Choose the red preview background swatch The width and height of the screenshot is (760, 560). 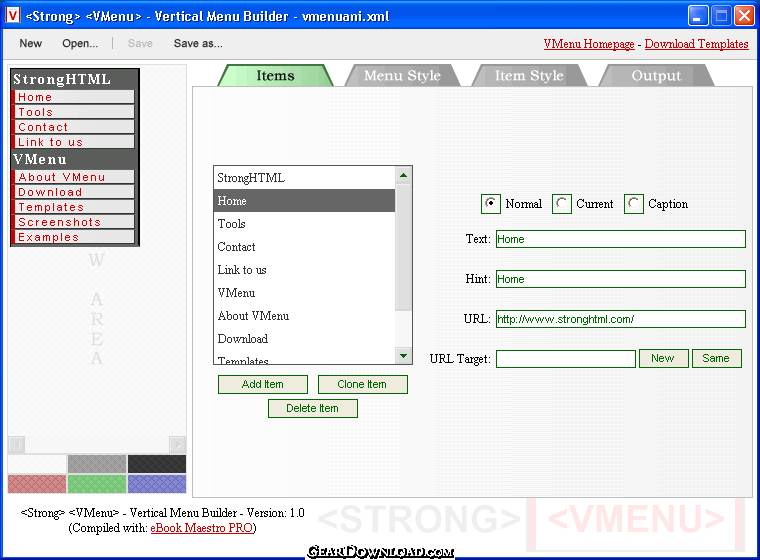37,484
